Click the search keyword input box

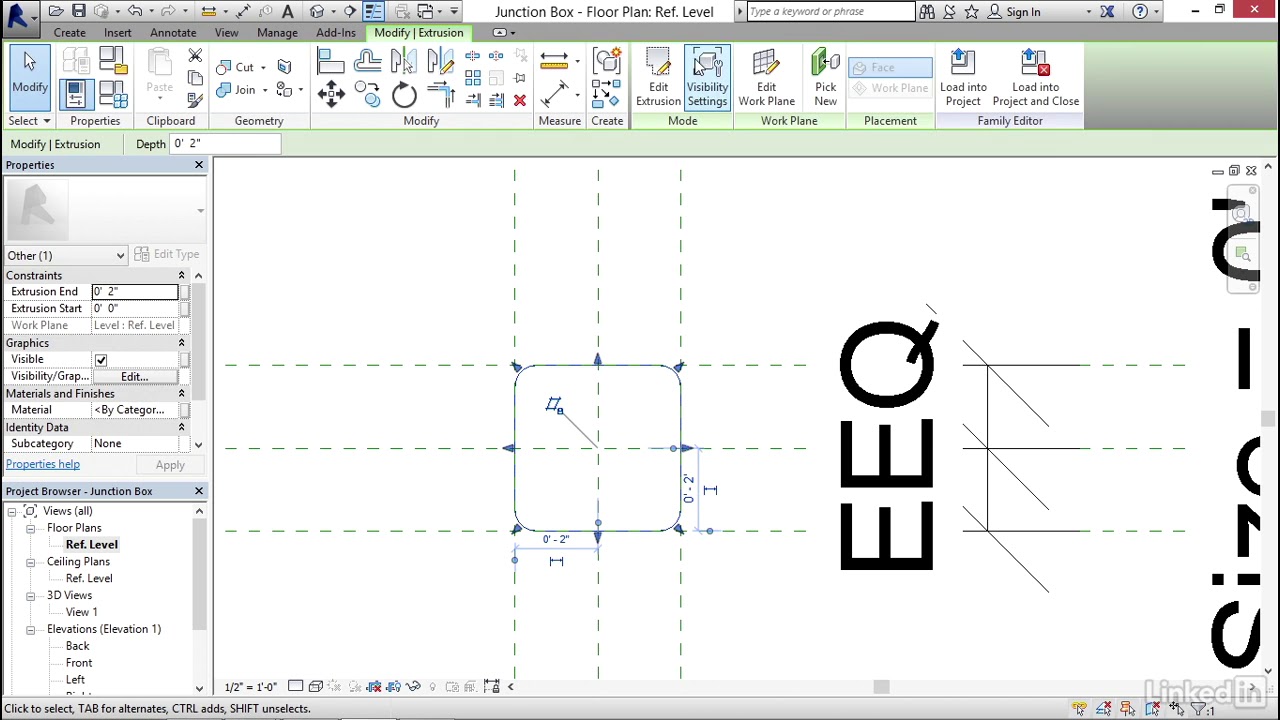coord(830,11)
